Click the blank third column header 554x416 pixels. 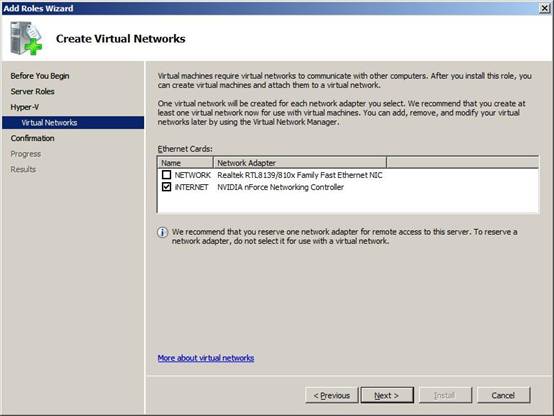point(462,163)
